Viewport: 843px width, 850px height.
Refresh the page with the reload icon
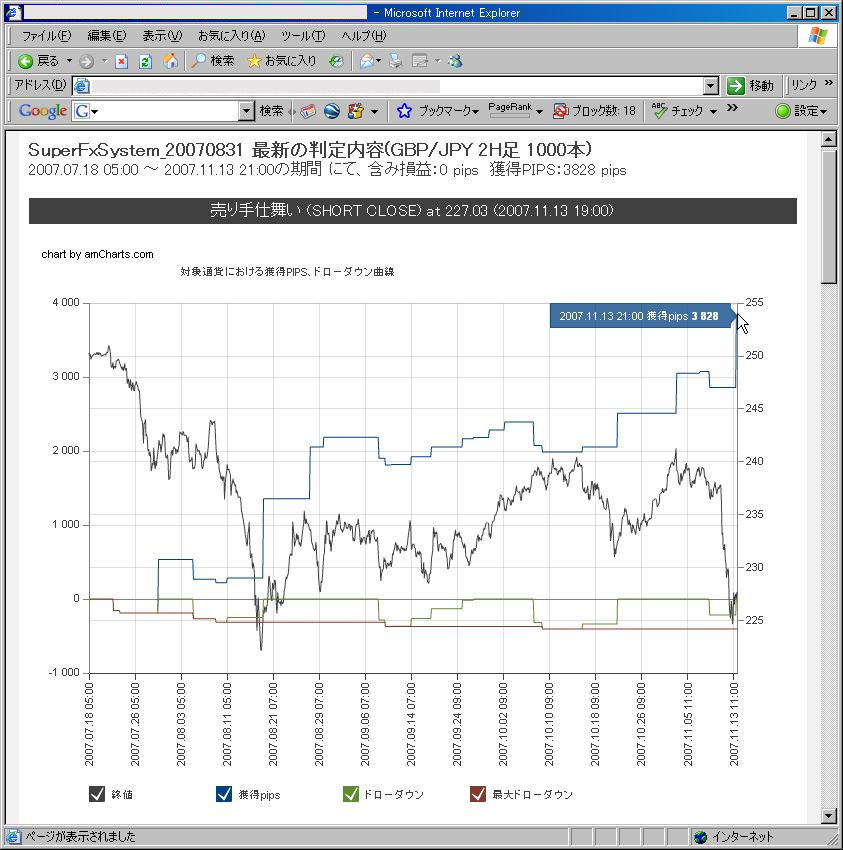click(145, 61)
